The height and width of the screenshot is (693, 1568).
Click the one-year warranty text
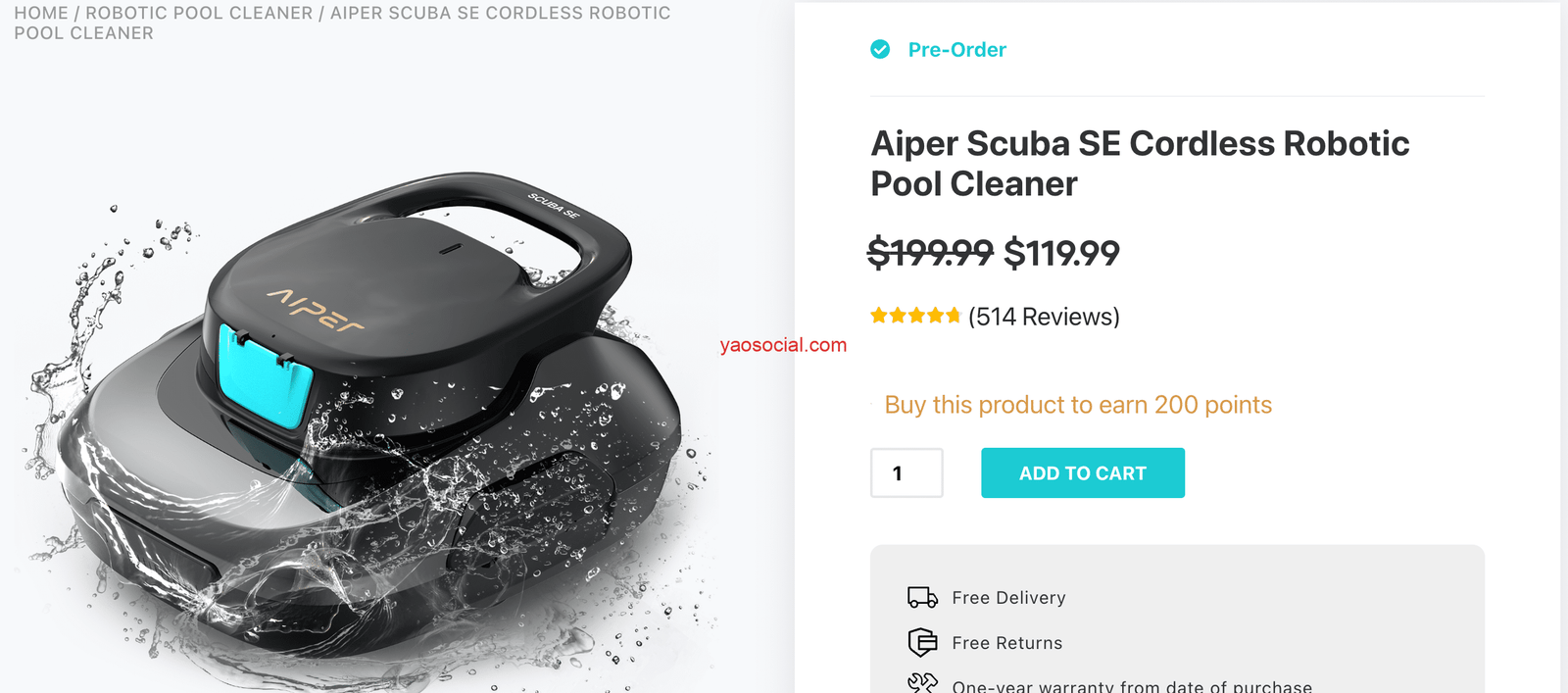tap(1132, 686)
